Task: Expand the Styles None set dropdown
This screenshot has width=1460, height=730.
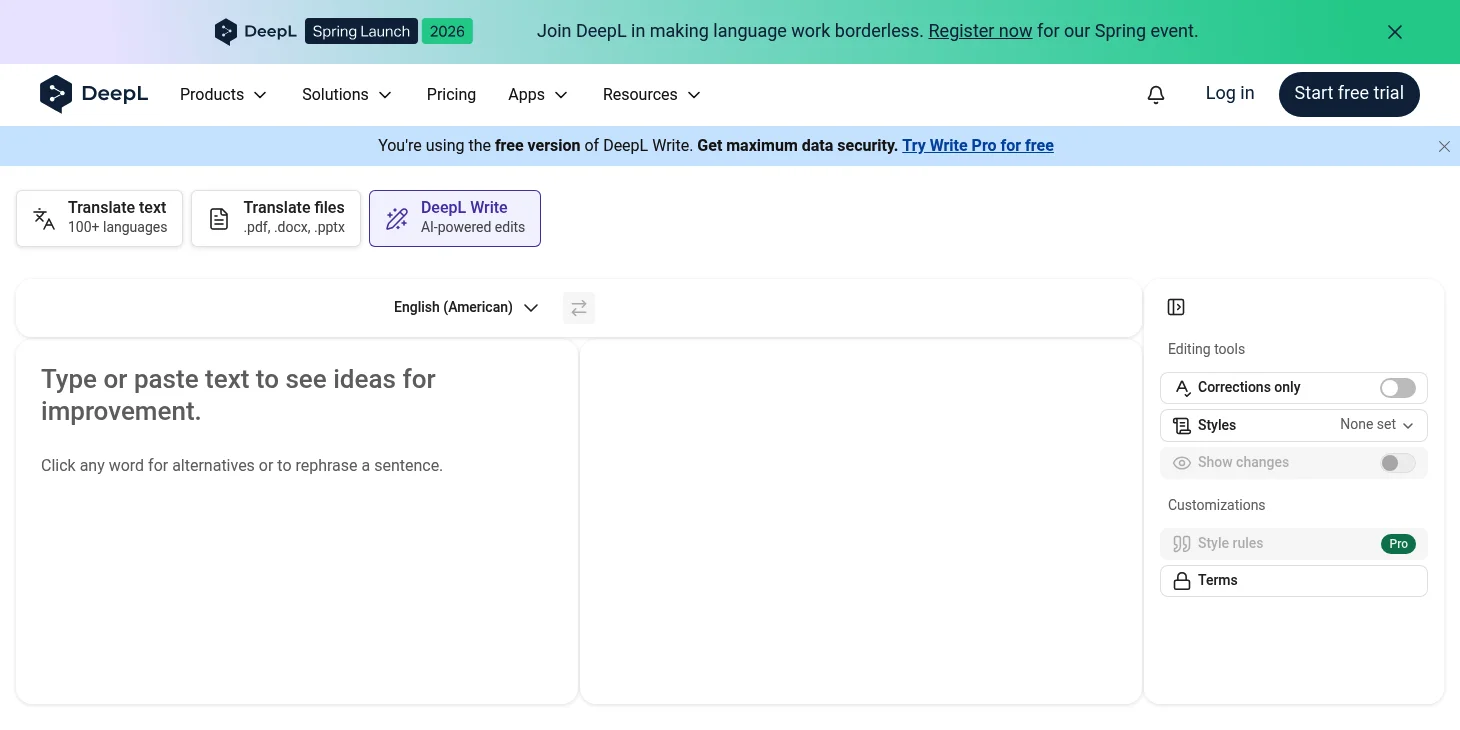Action: [x=1376, y=425]
